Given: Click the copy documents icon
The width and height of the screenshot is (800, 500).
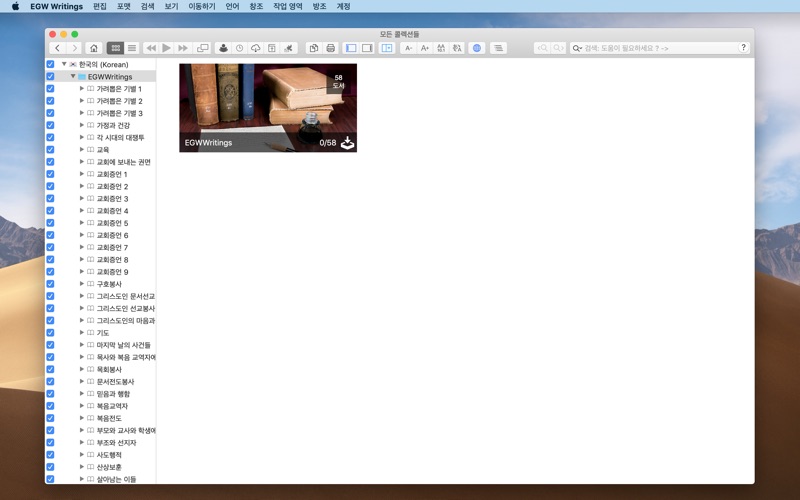Looking at the screenshot, I should tap(314, 48).
